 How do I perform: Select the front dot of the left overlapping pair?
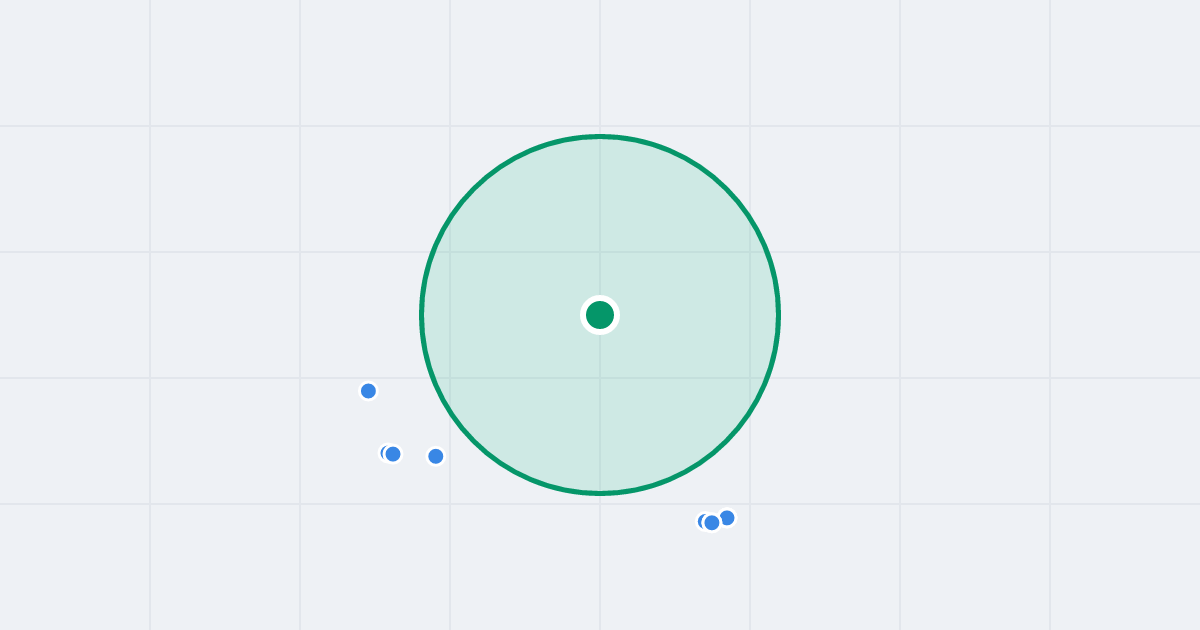coord(393,454)
